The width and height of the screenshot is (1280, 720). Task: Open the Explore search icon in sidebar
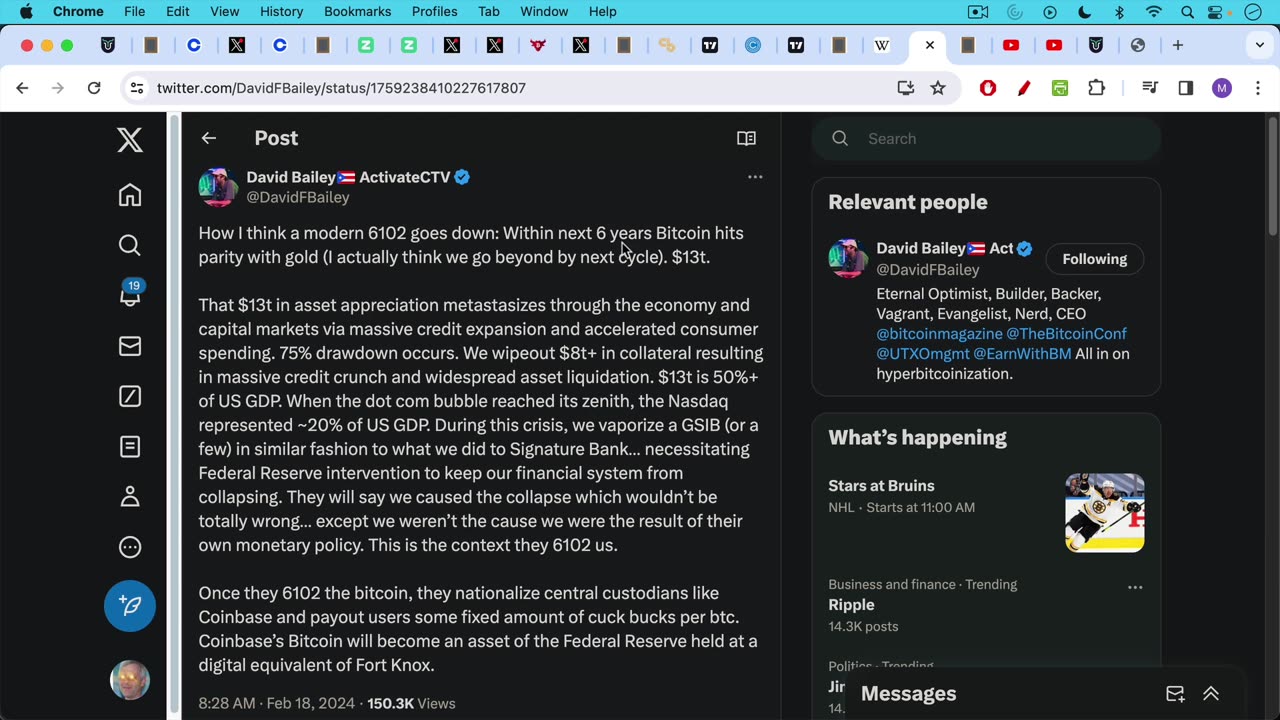pyautogui.click(x=130, y=245)
